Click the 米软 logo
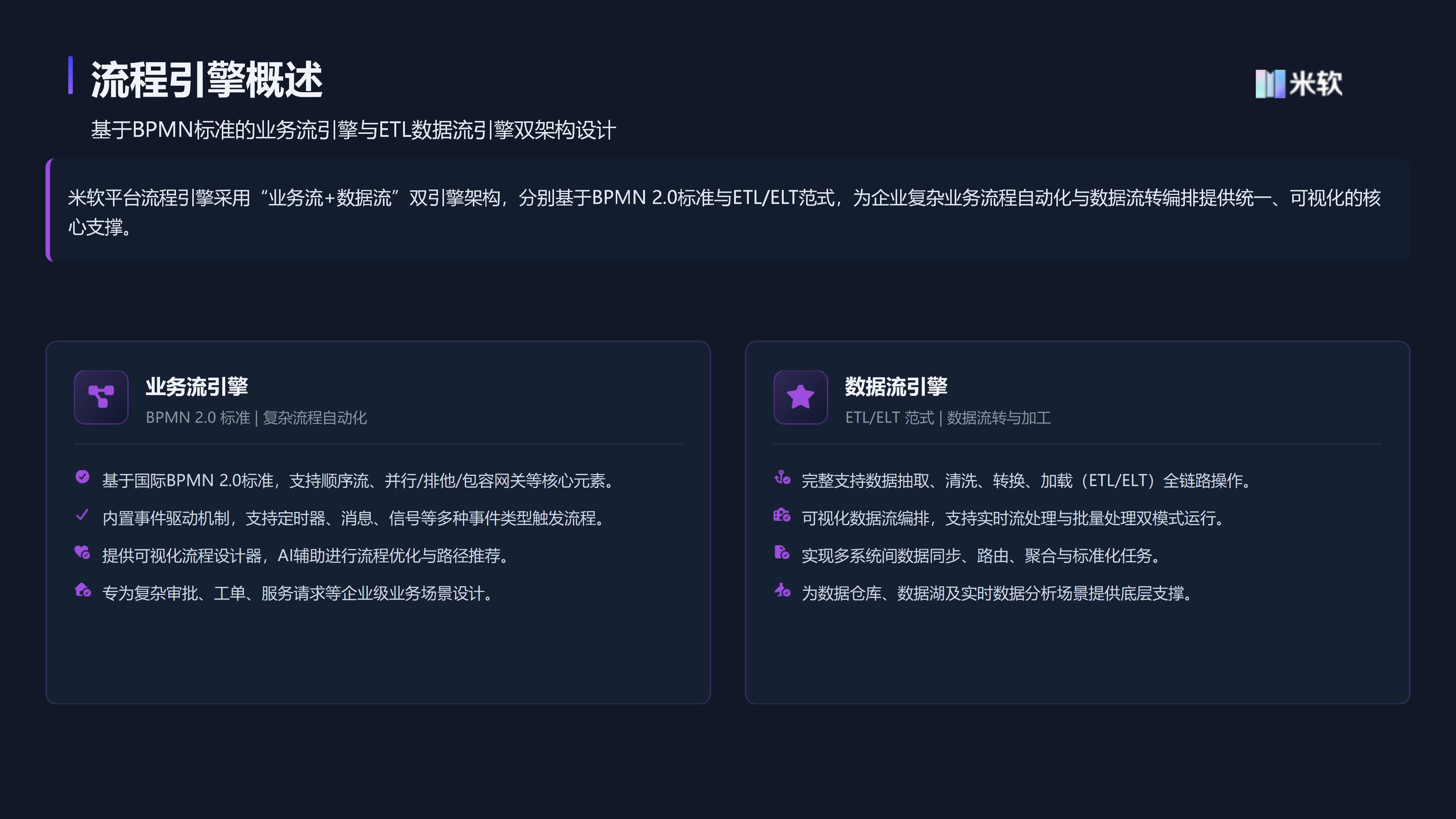 click(1298, 84)
